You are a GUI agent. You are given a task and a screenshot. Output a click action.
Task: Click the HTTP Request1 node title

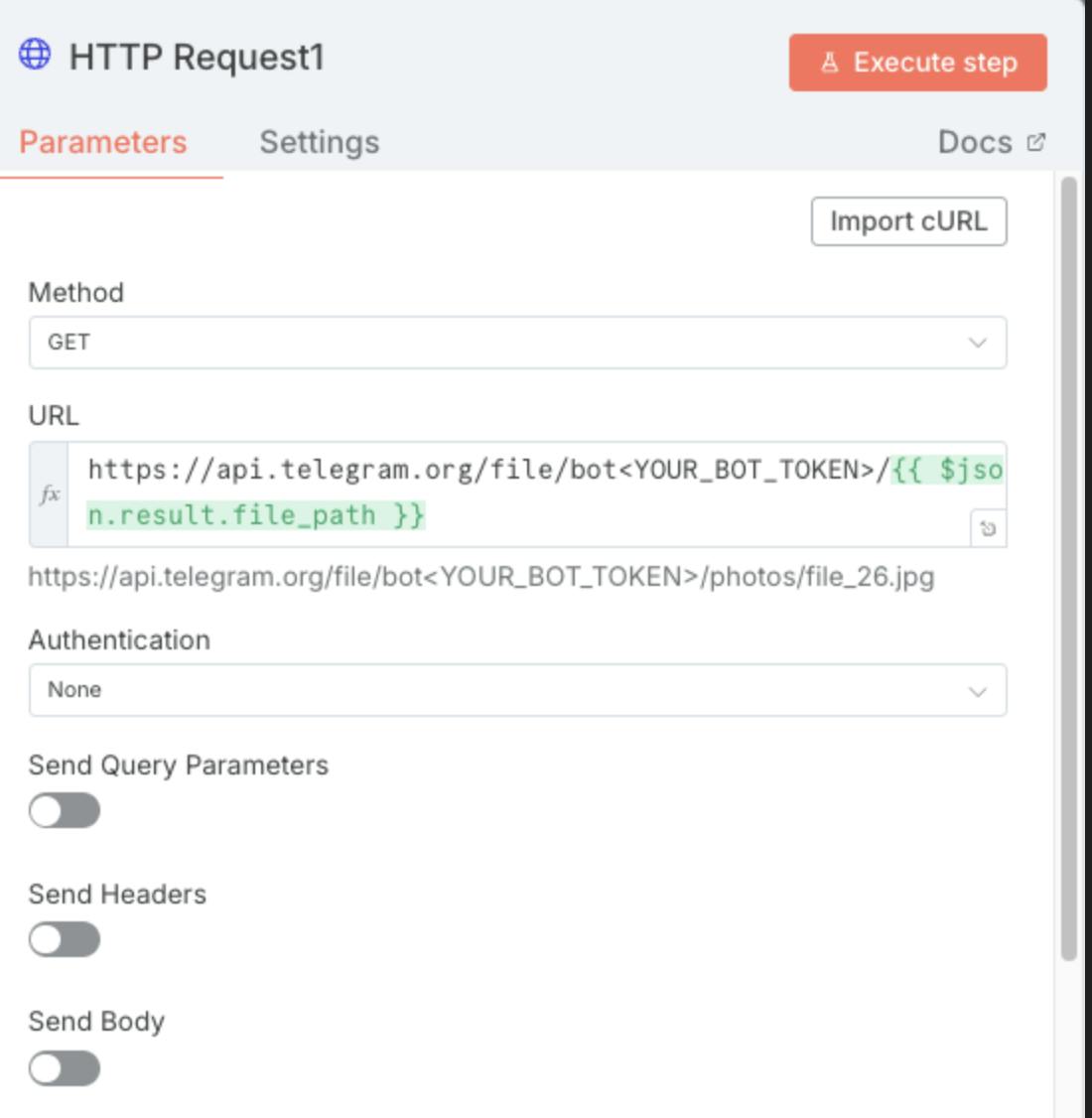[x=197, y=58]
